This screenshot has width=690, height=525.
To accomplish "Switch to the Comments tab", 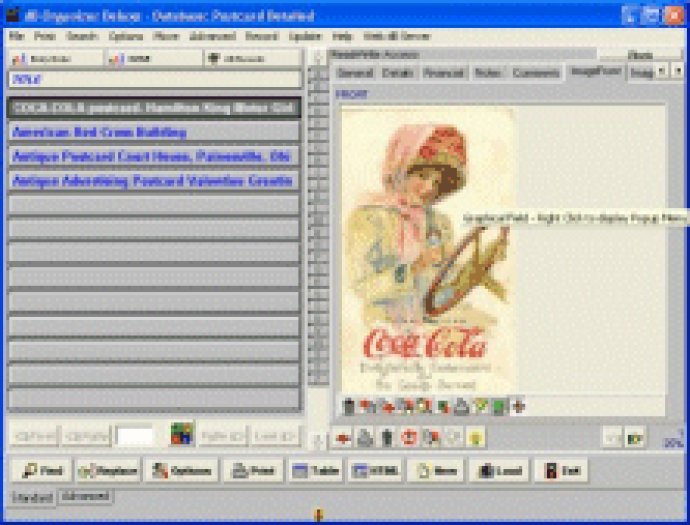I will point(536,73).
